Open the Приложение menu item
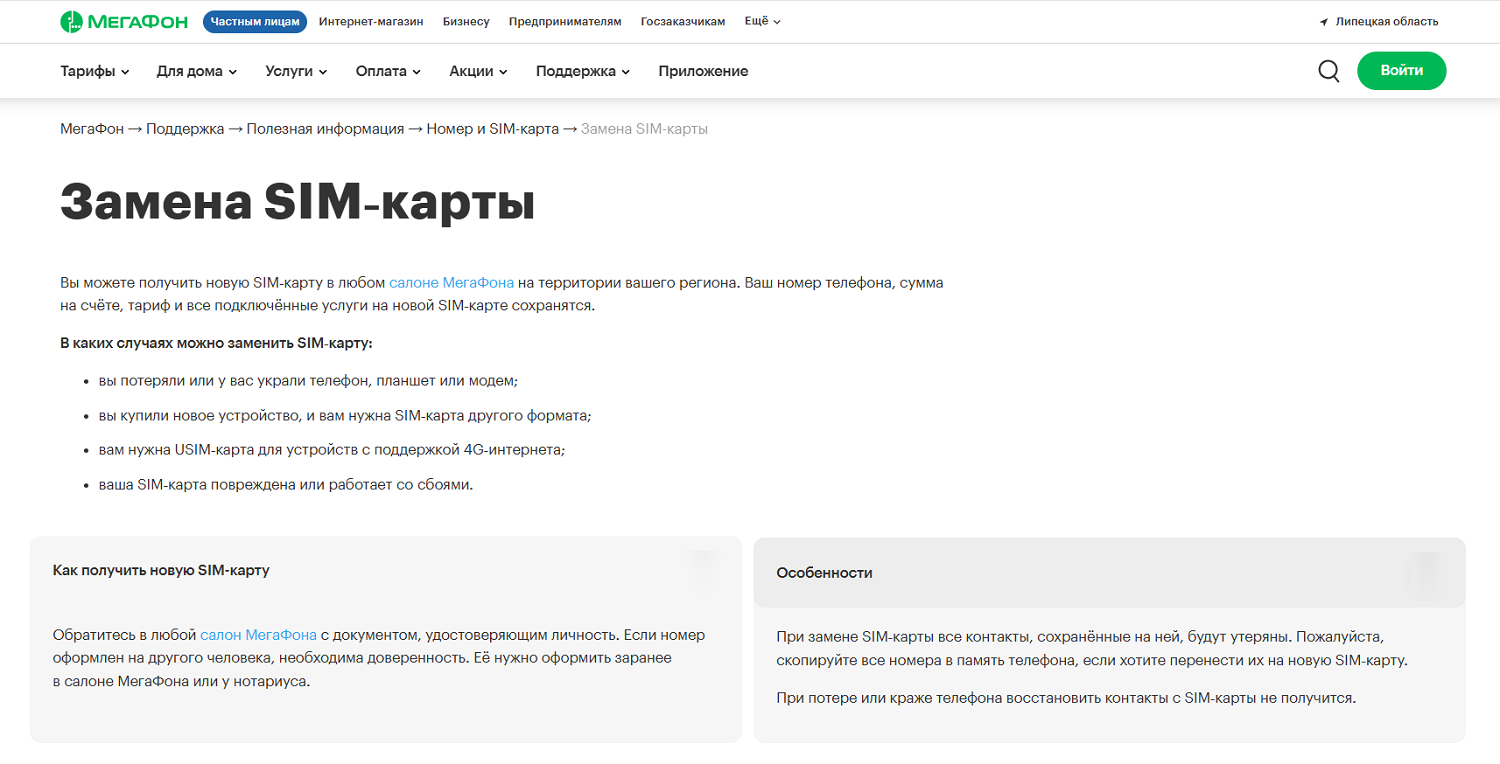The height and width of the screenshot is (764, 1500). [x=703, y=71]
